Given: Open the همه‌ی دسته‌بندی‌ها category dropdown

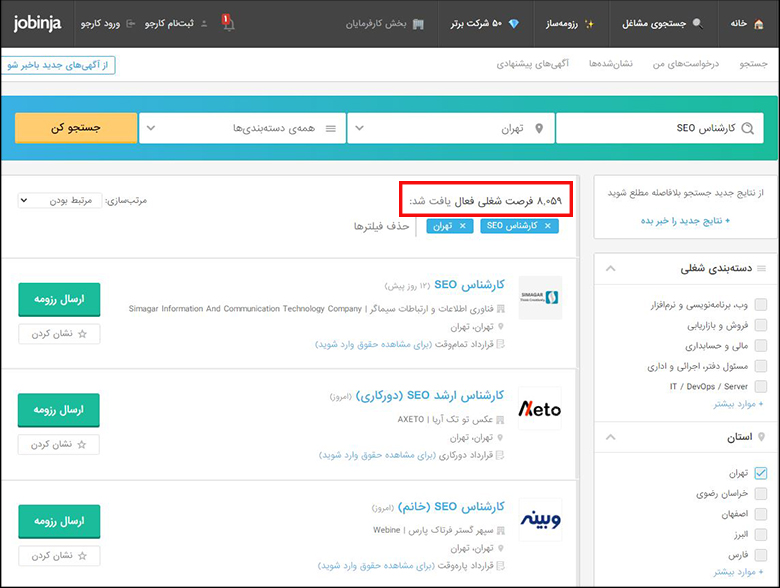Looking at the screenshot, I should coord(242,128).
